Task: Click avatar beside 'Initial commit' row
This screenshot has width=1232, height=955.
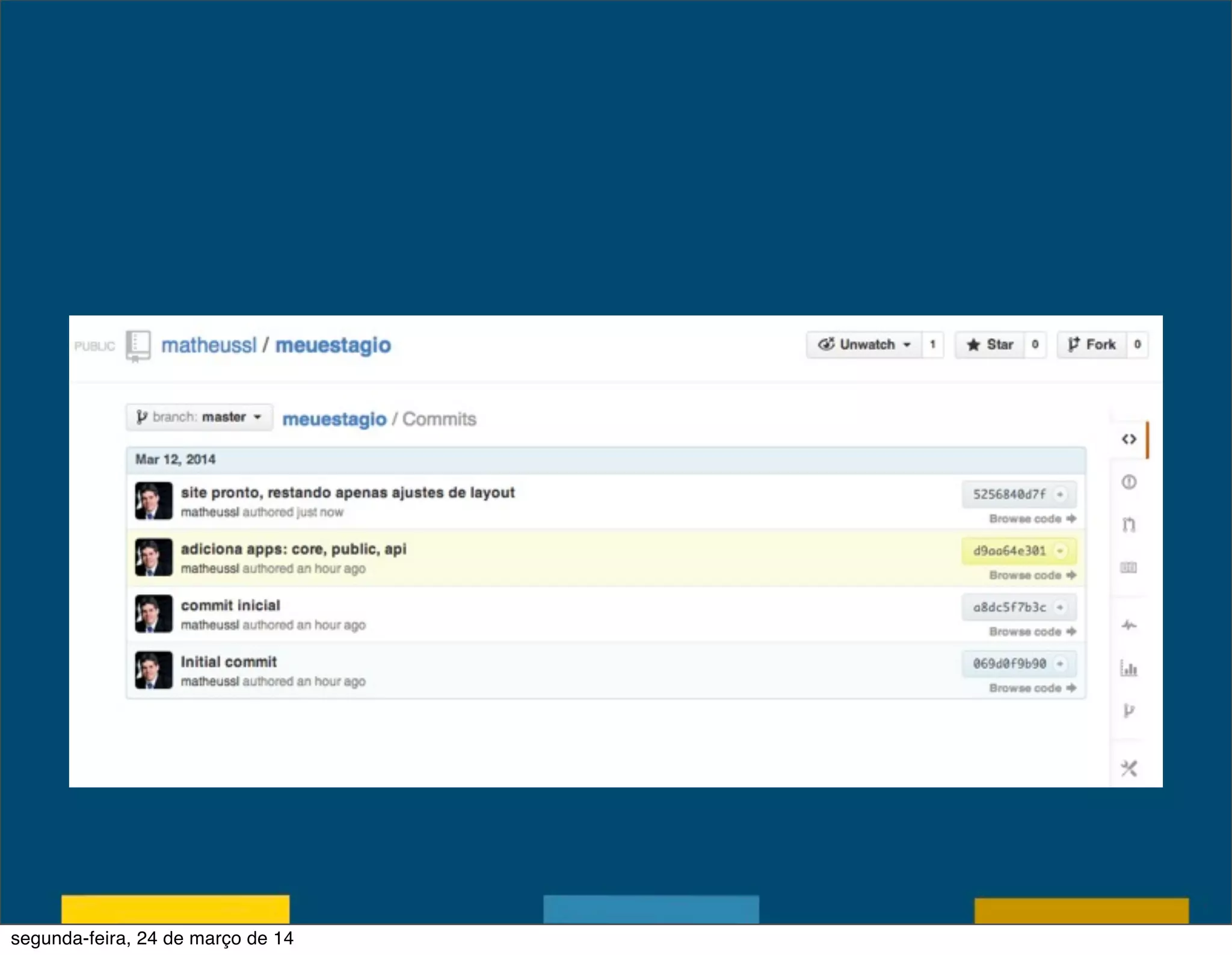Action: click(153, 670)
